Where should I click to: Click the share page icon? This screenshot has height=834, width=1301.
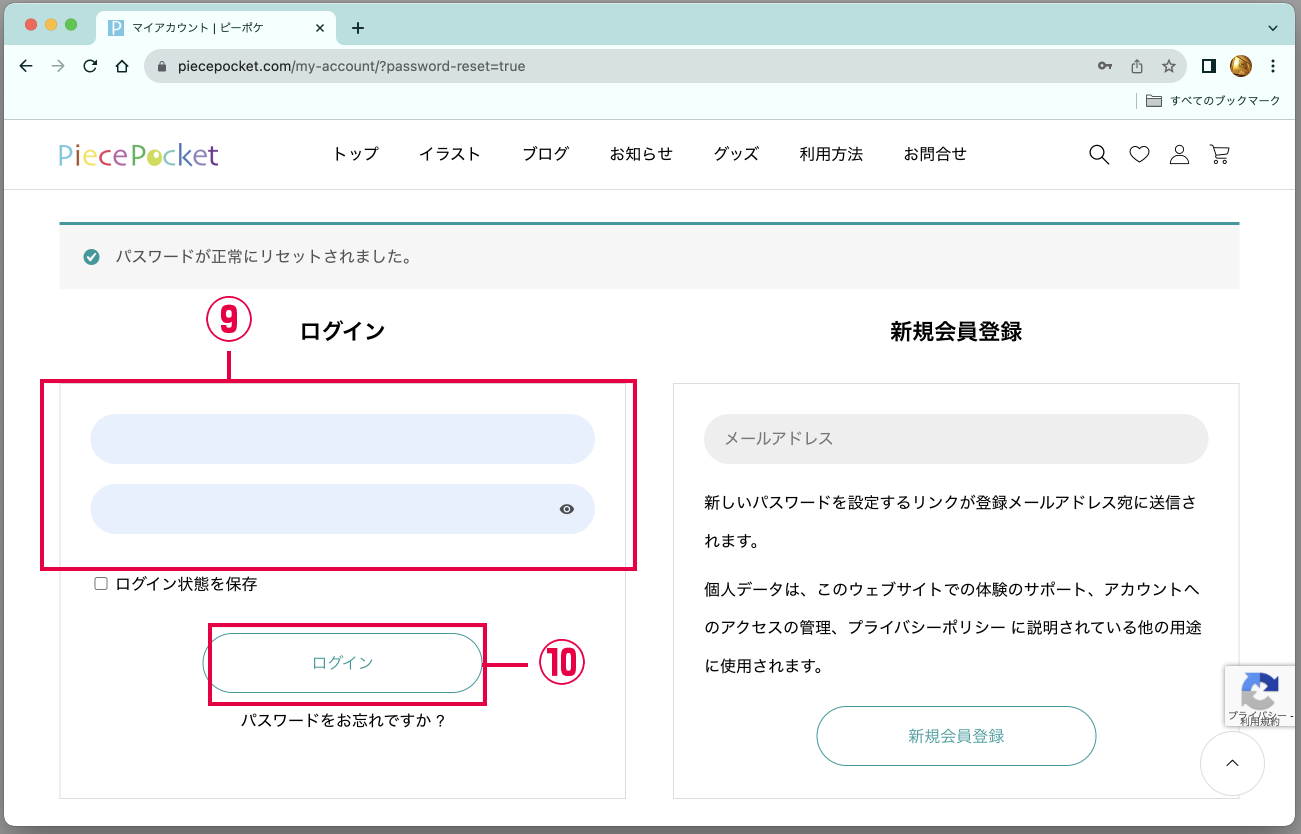[1137, 66]
